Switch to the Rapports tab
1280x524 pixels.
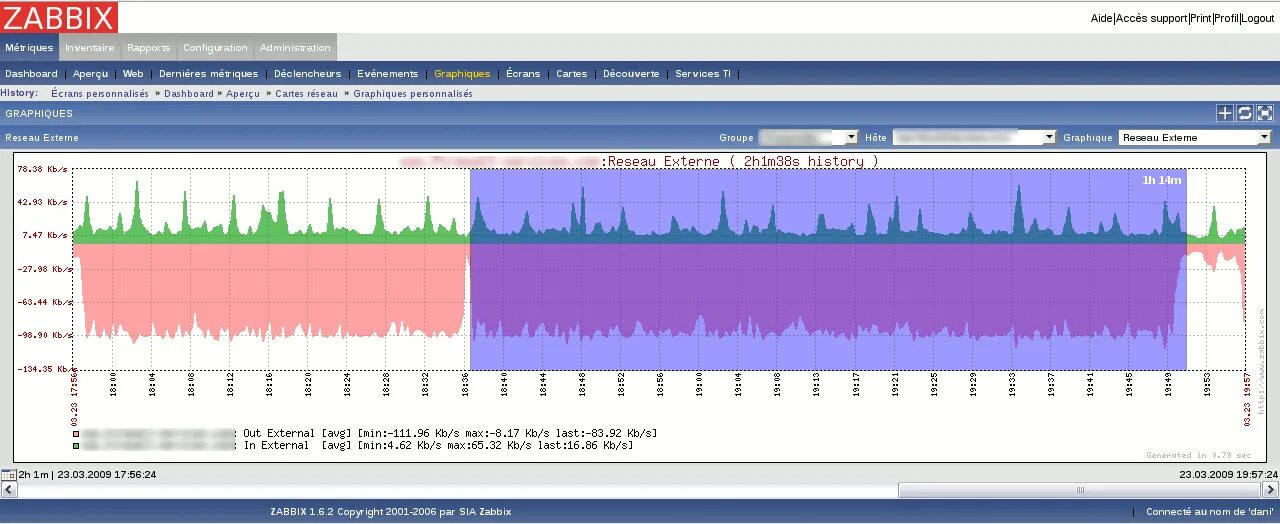148,47
